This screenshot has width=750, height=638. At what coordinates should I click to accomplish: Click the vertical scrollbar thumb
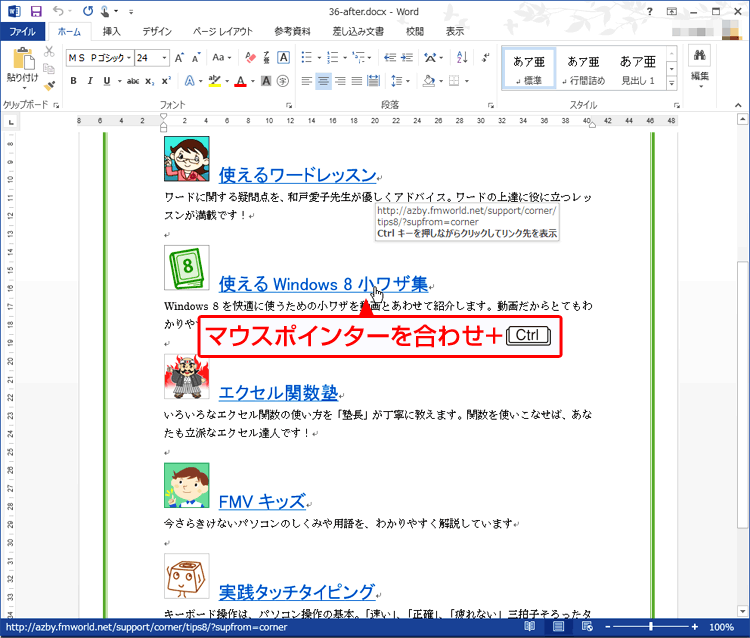click(x=742, y=395)
